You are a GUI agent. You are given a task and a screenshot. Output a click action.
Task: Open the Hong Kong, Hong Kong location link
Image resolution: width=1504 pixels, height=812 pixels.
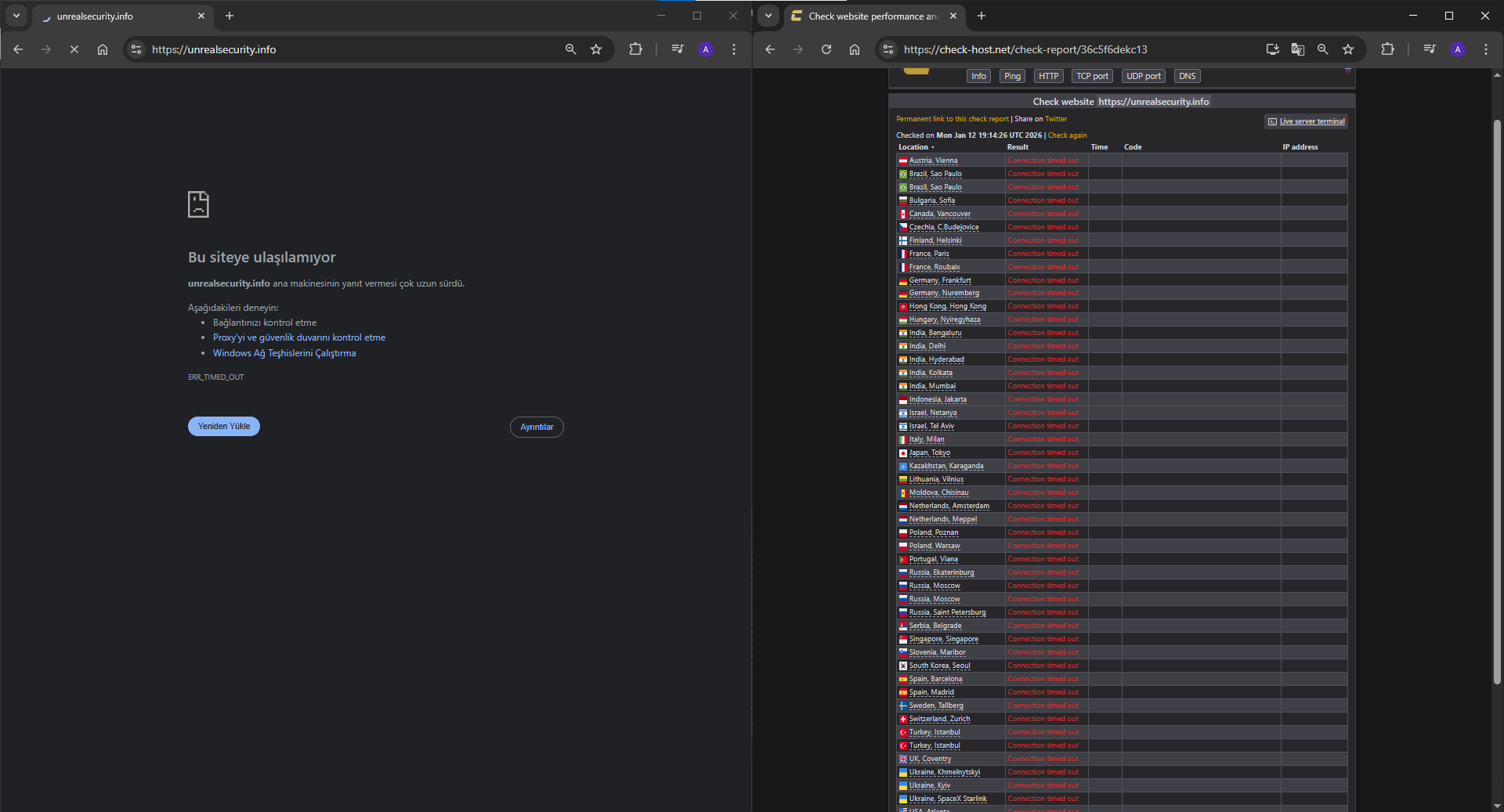948,306
